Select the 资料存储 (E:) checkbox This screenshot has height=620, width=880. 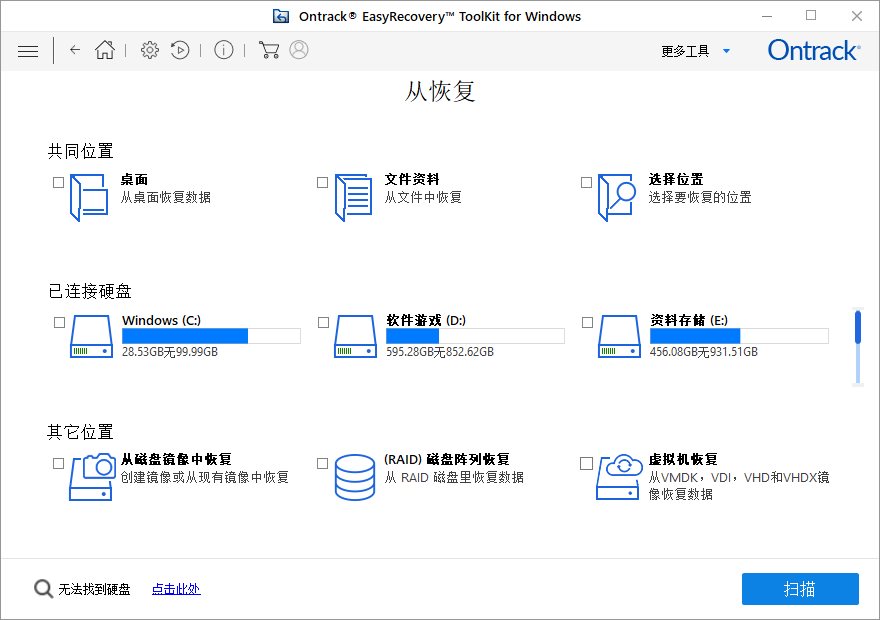click(x=586, y=323)
